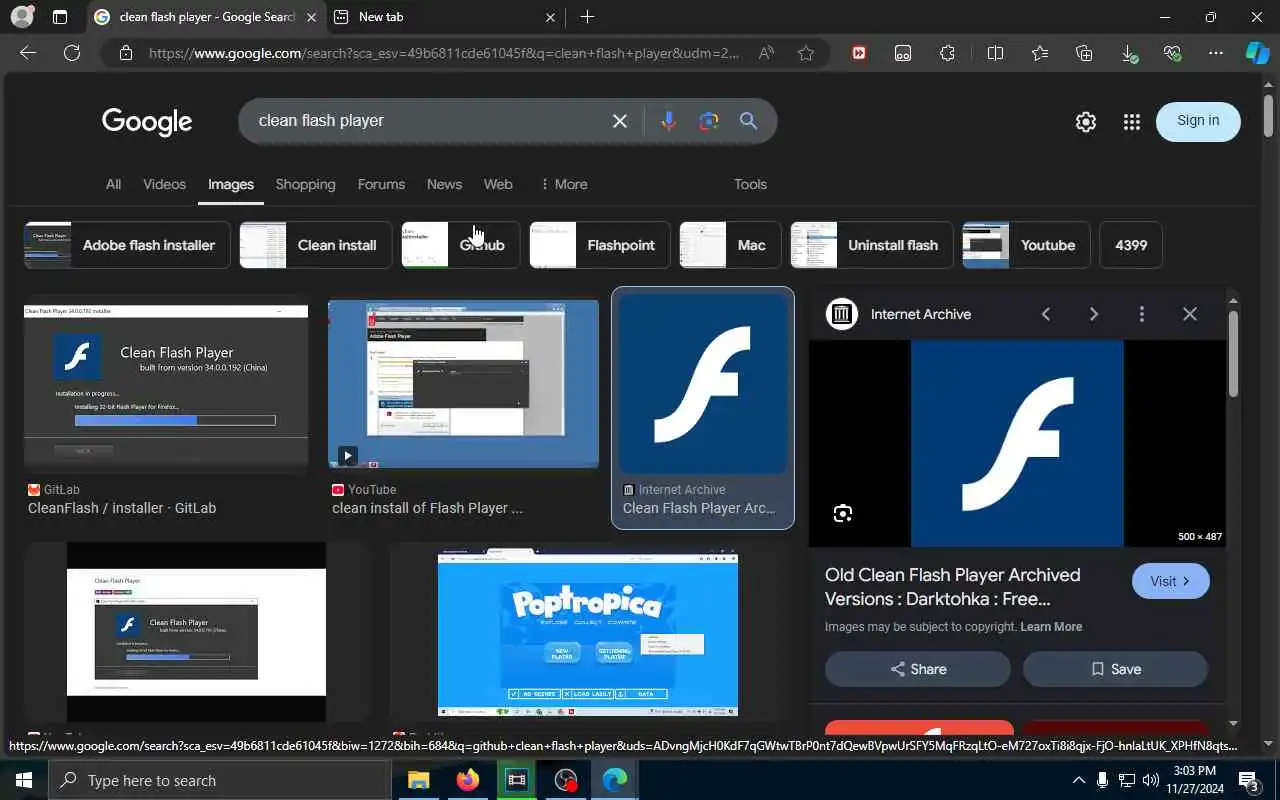Open the Windows Start menu
Viewport: 1280px width, 800px height.
coord(24,780)
